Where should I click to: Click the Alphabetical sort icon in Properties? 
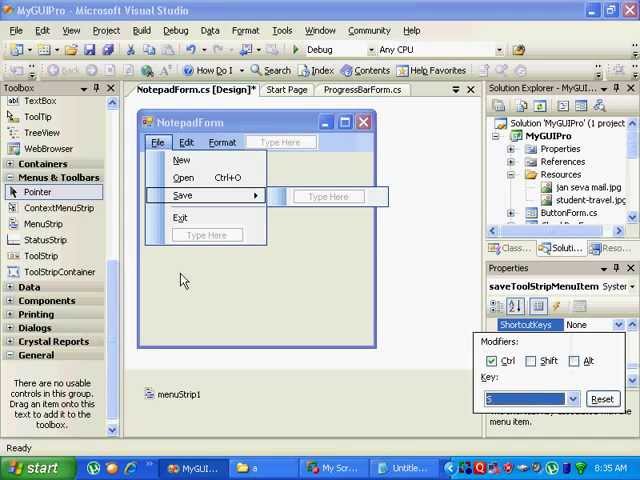(515, 306)
